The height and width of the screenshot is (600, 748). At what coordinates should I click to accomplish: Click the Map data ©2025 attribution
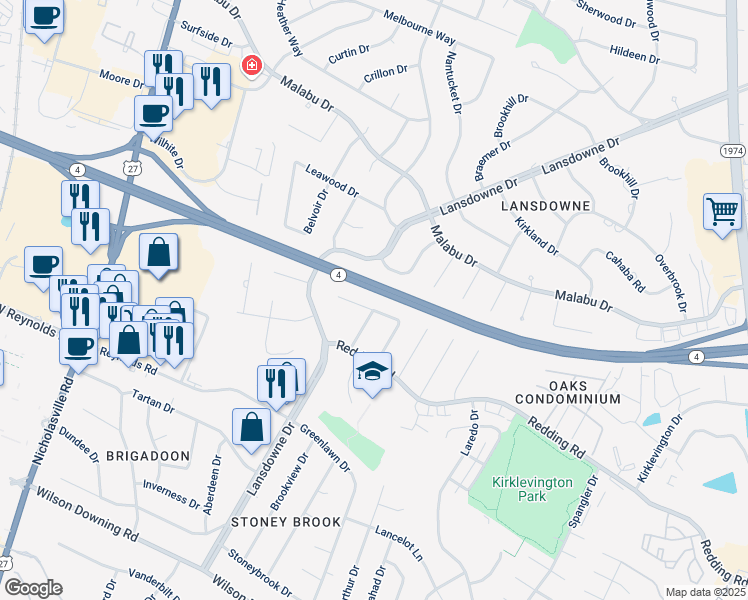pyautogui.click(x=705, y=592)
